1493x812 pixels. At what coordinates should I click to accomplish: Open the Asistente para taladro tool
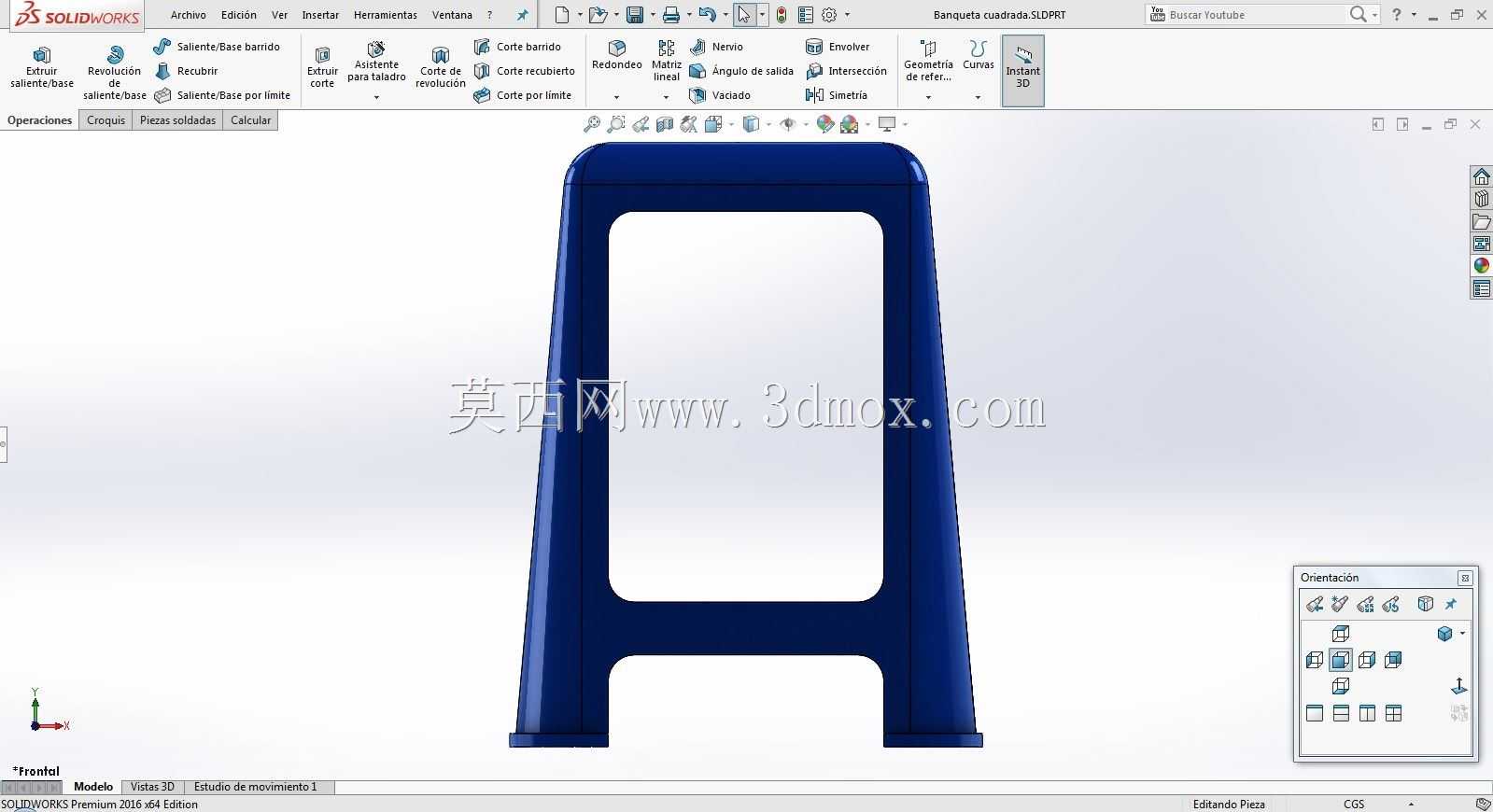coord(376,63)
